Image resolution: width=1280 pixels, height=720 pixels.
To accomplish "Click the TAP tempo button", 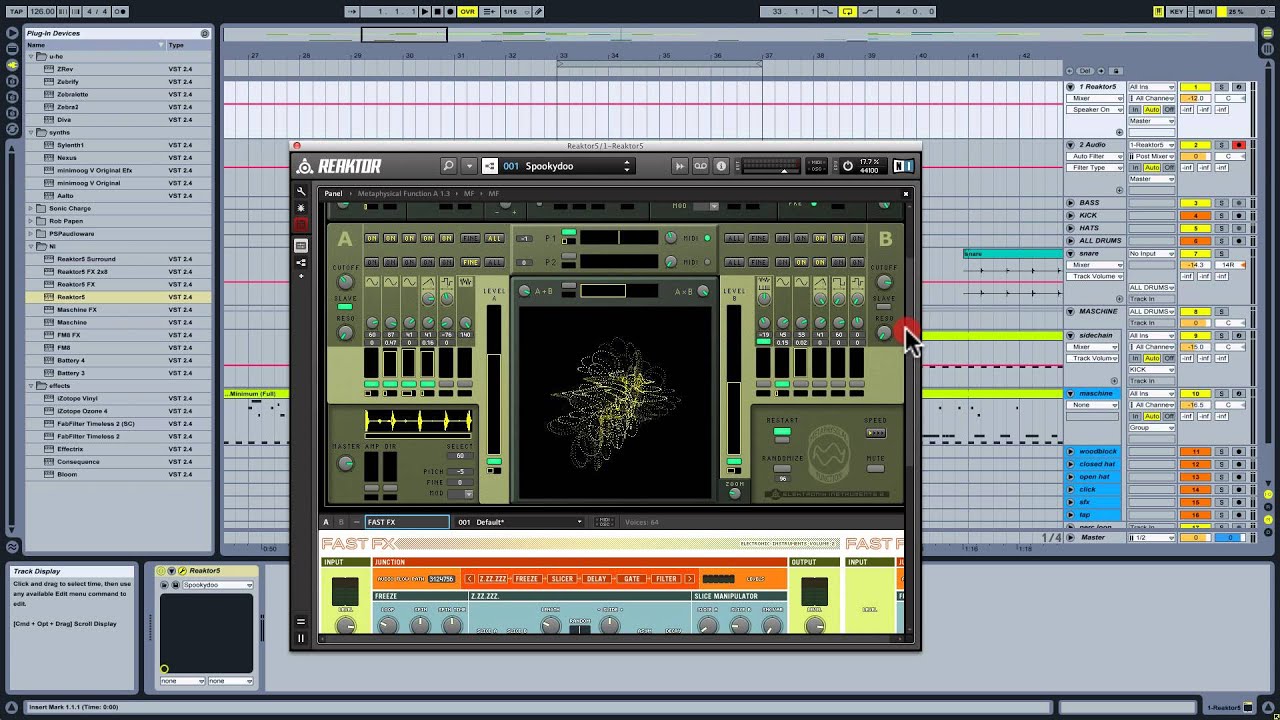I will 17,12.
